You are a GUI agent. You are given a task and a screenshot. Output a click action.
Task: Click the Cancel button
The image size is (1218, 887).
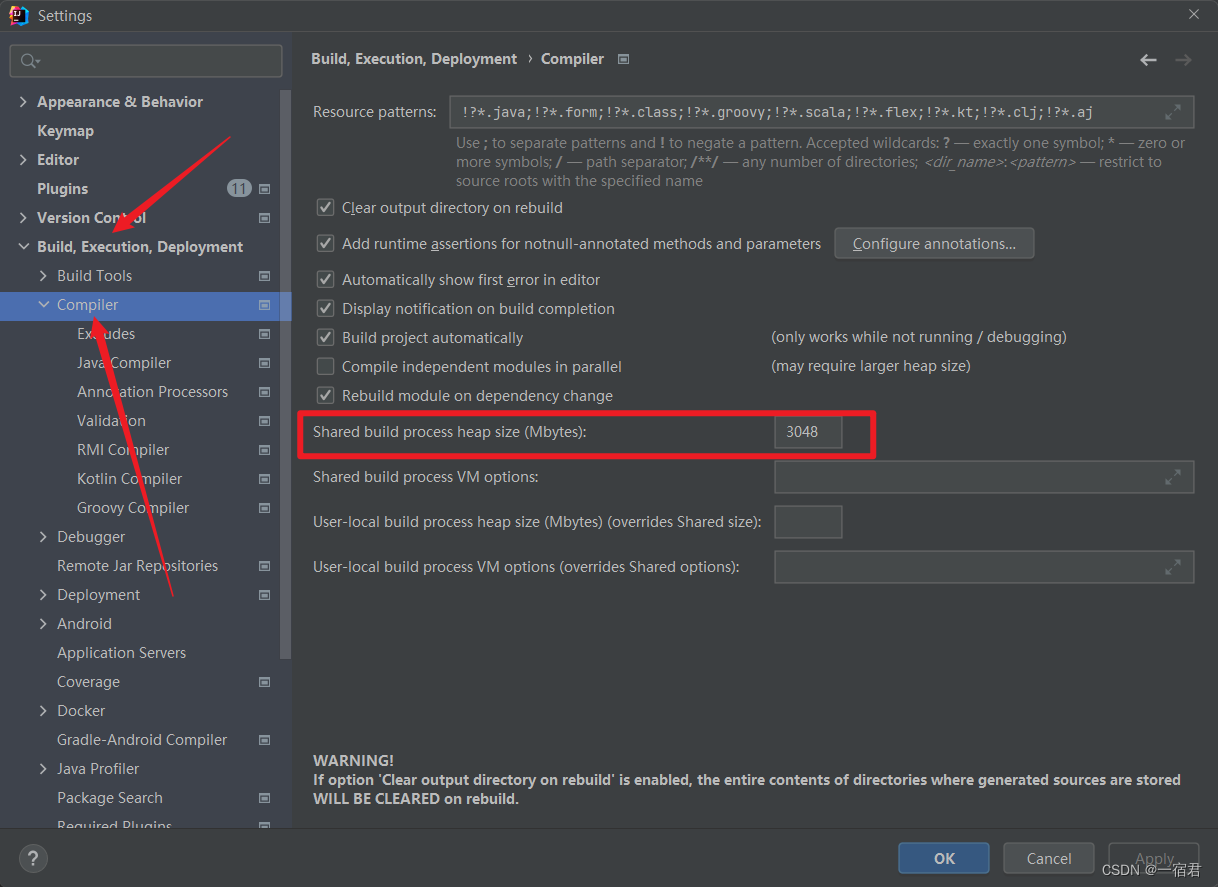click(1049, 858)
